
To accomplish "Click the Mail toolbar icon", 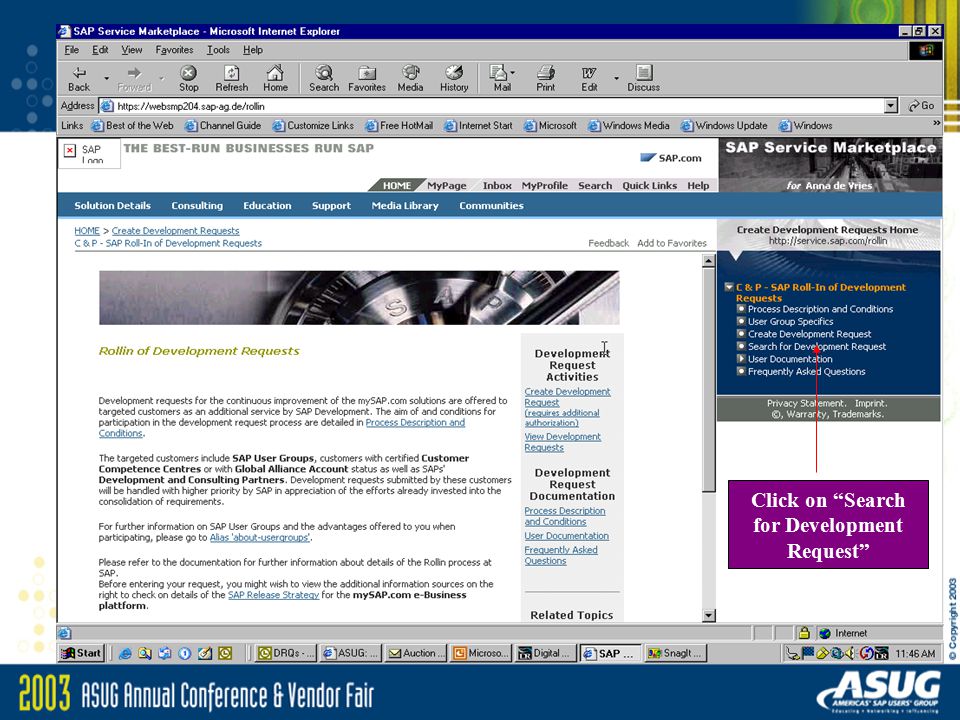I will coord(499,79).
